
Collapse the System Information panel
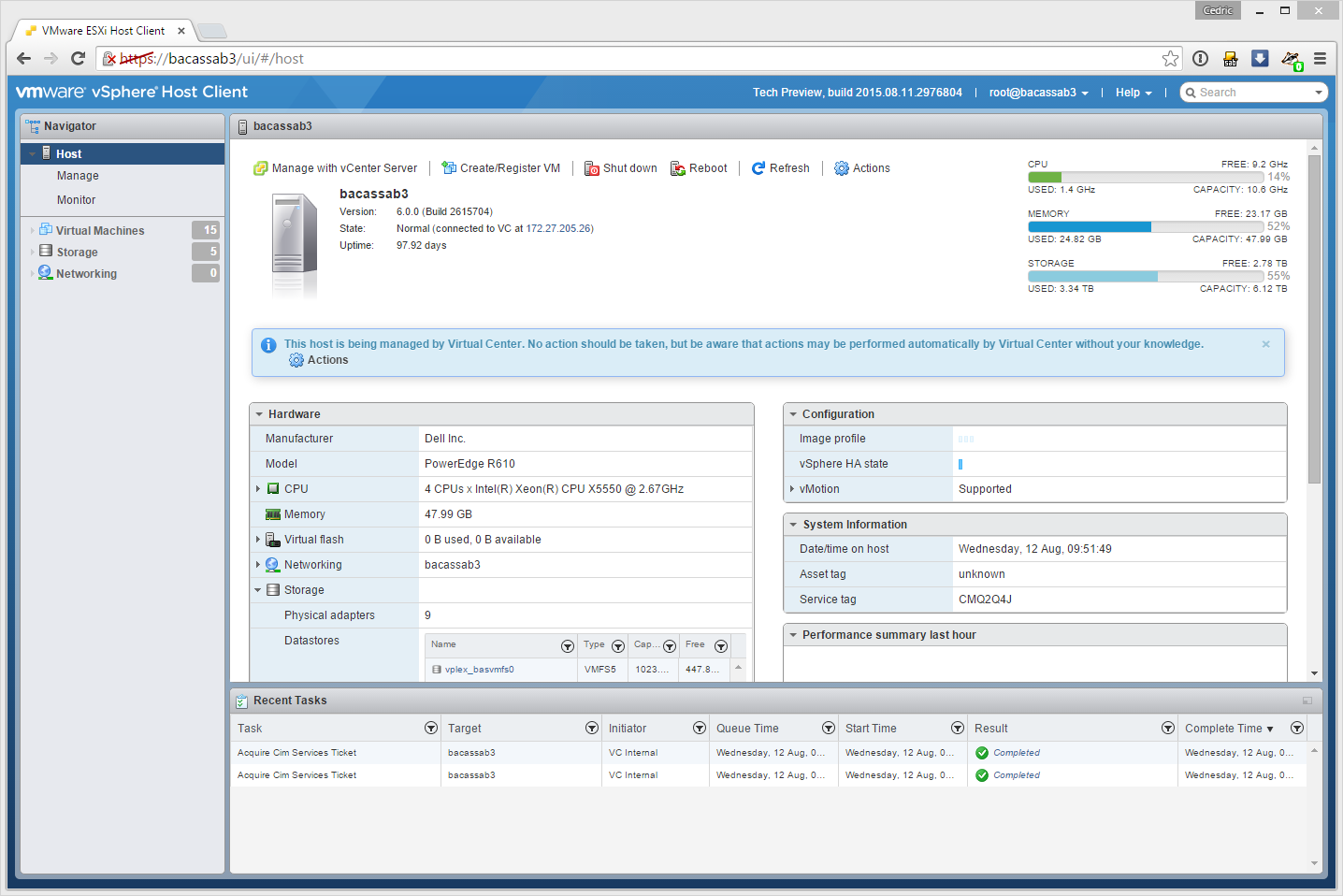pos(793,525)
